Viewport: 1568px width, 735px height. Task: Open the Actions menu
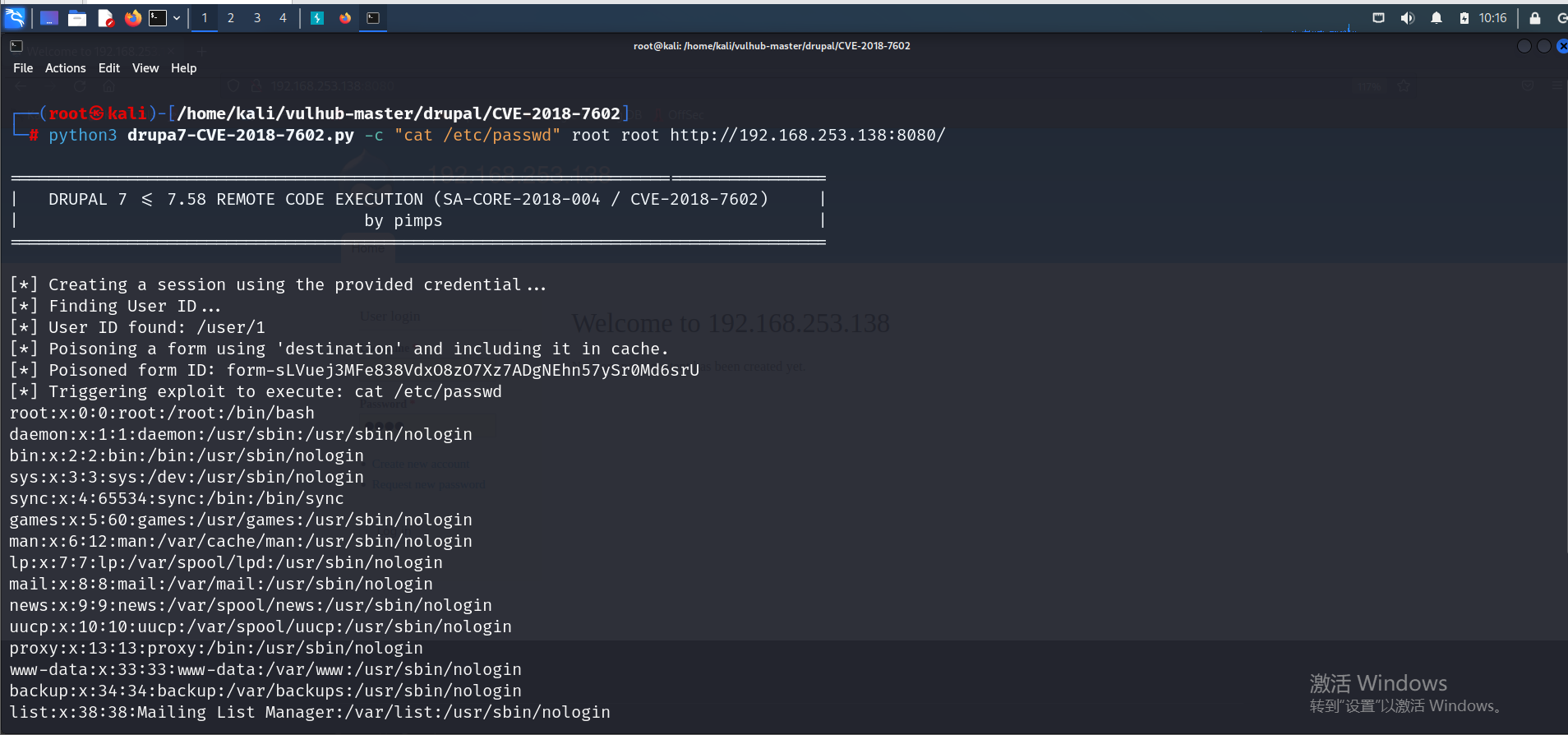tap(65, 68)
